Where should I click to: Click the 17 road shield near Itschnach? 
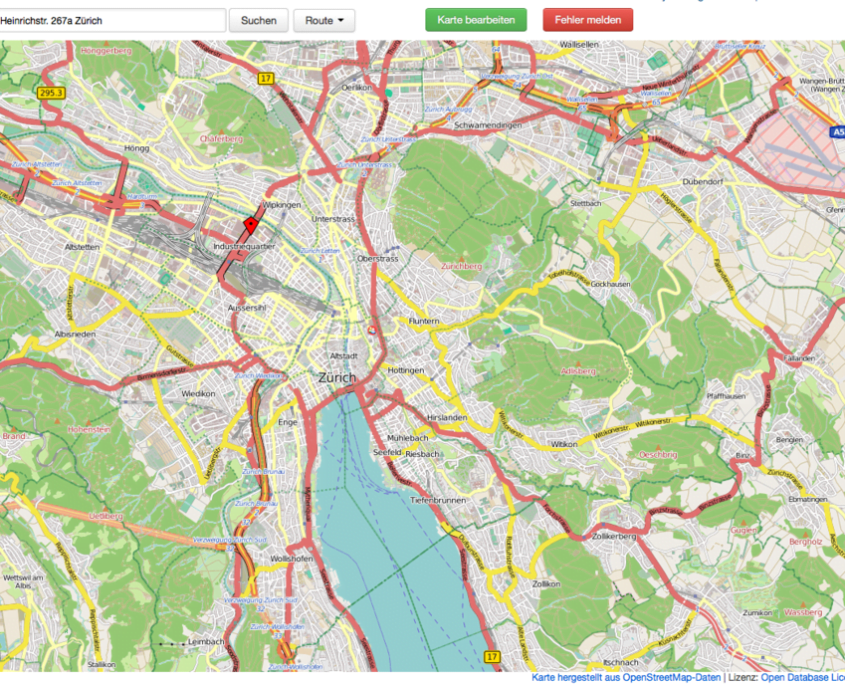[x=491, y=656]
